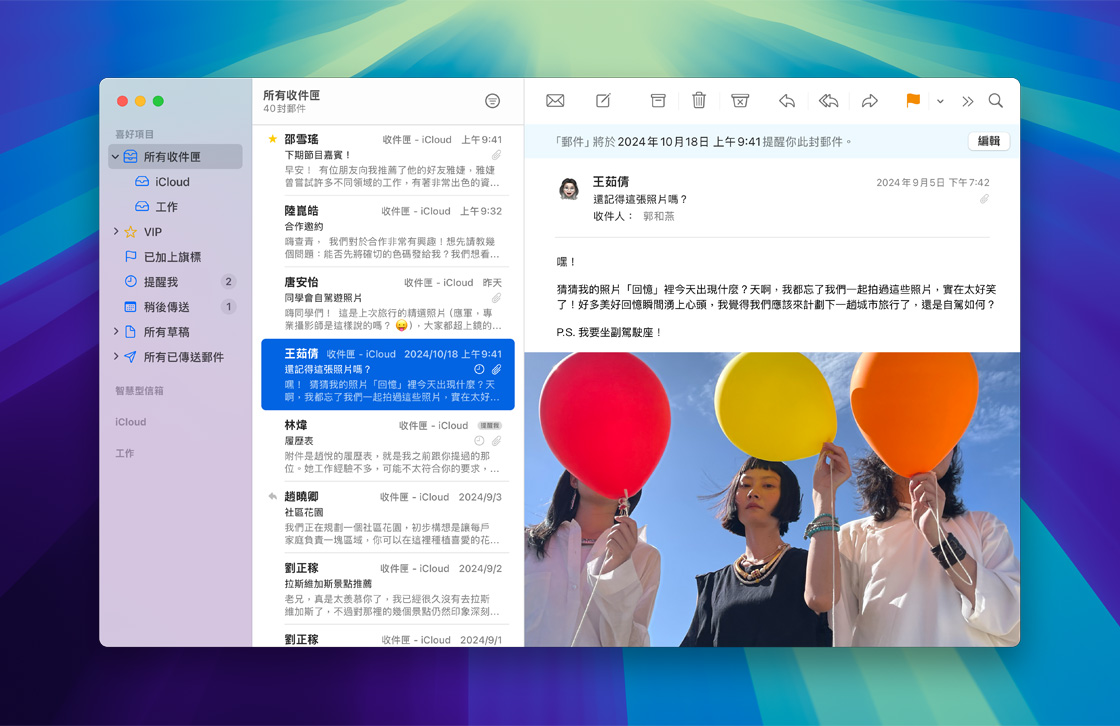Open the iCloud inbox in sidebar
This screenshot has height=726, width=1120.
click(x=172, y=182)
